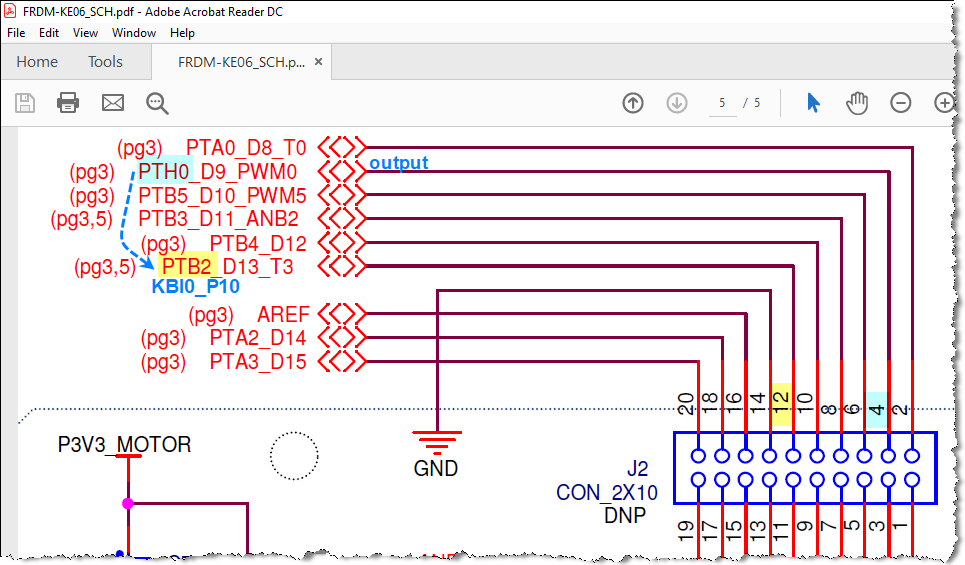Click the Adobe Acrobat title bar icon

point(10,11)
